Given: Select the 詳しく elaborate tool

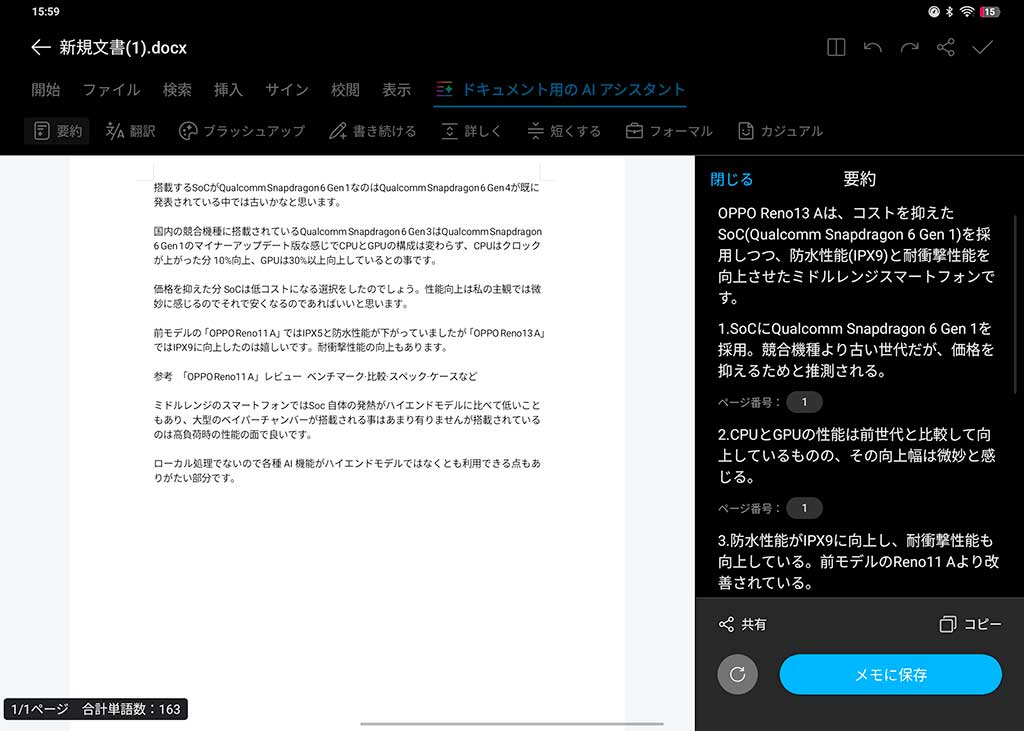Looking at the screenshot, I should (471, 131).
